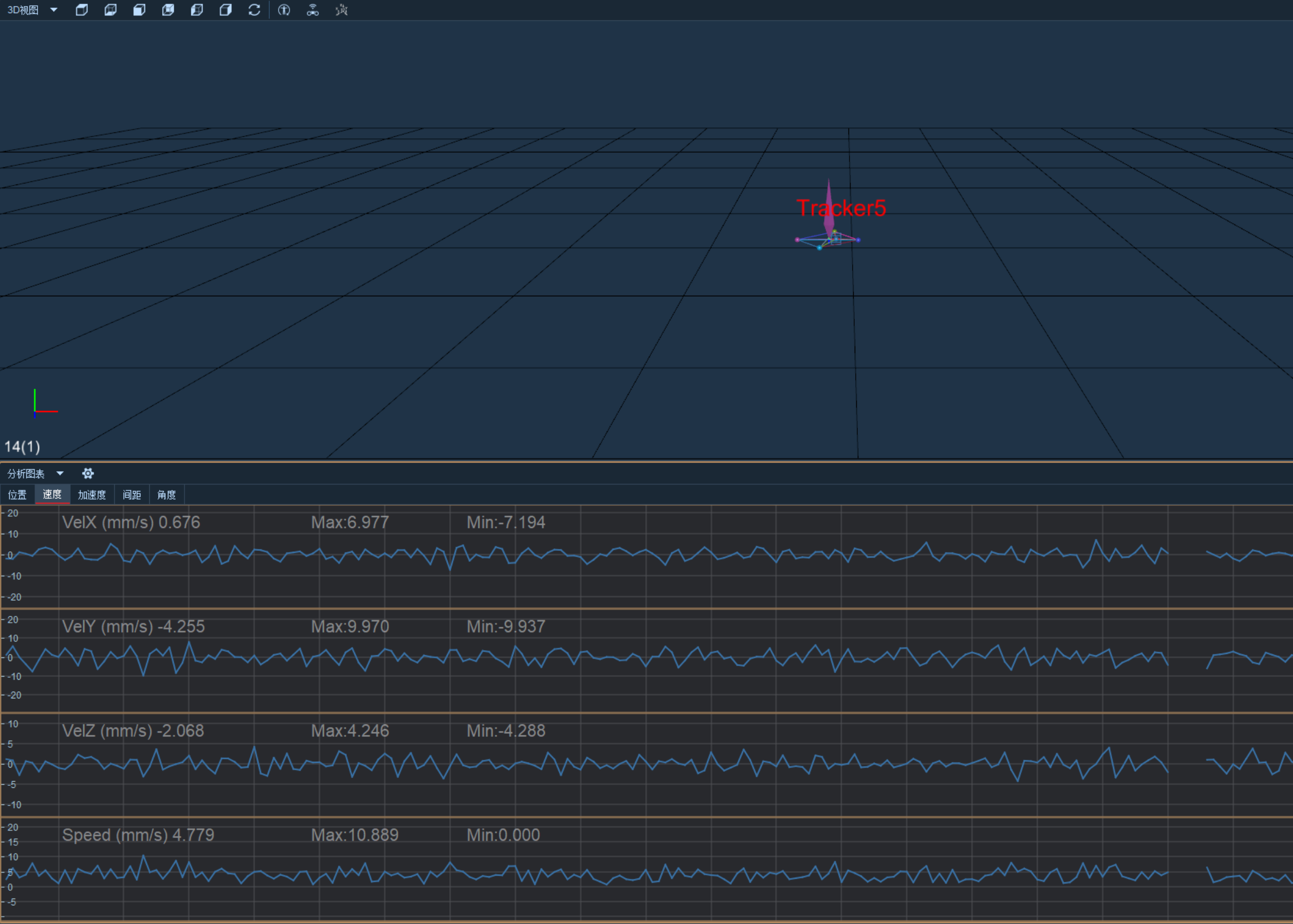Click the VelX (mm/s) 0.676 label
Image resolution: width=1293 pixels, height=924 pixels.
tap(131, 522)
